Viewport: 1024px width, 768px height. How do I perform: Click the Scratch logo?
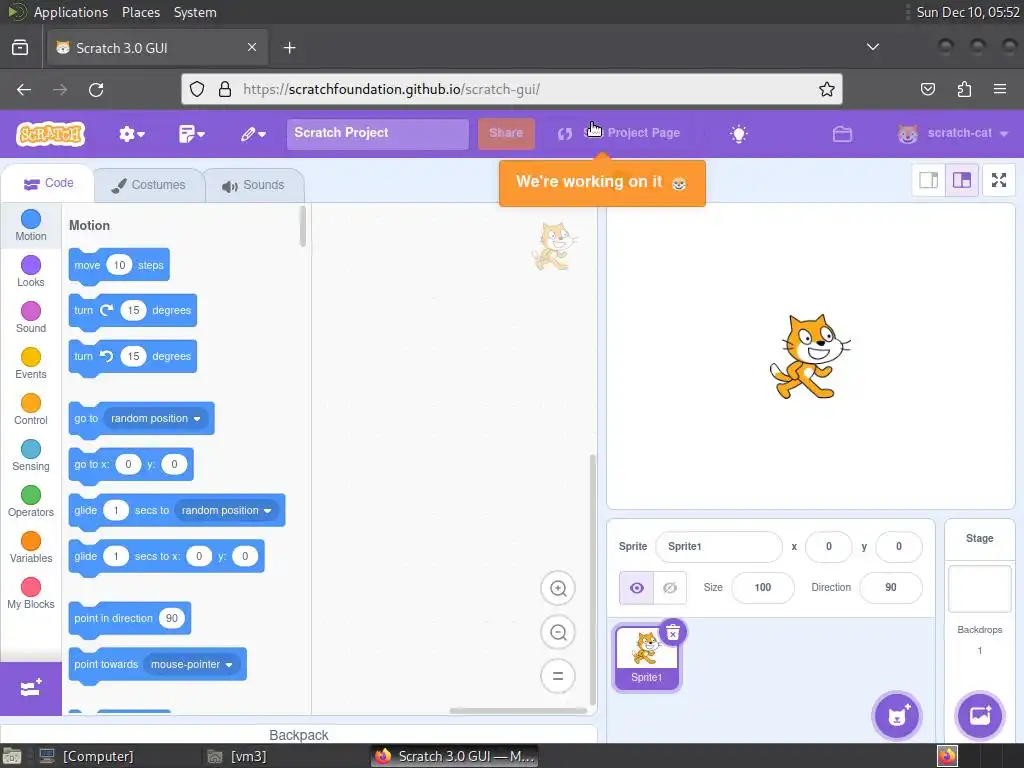(x=50, y=134)
